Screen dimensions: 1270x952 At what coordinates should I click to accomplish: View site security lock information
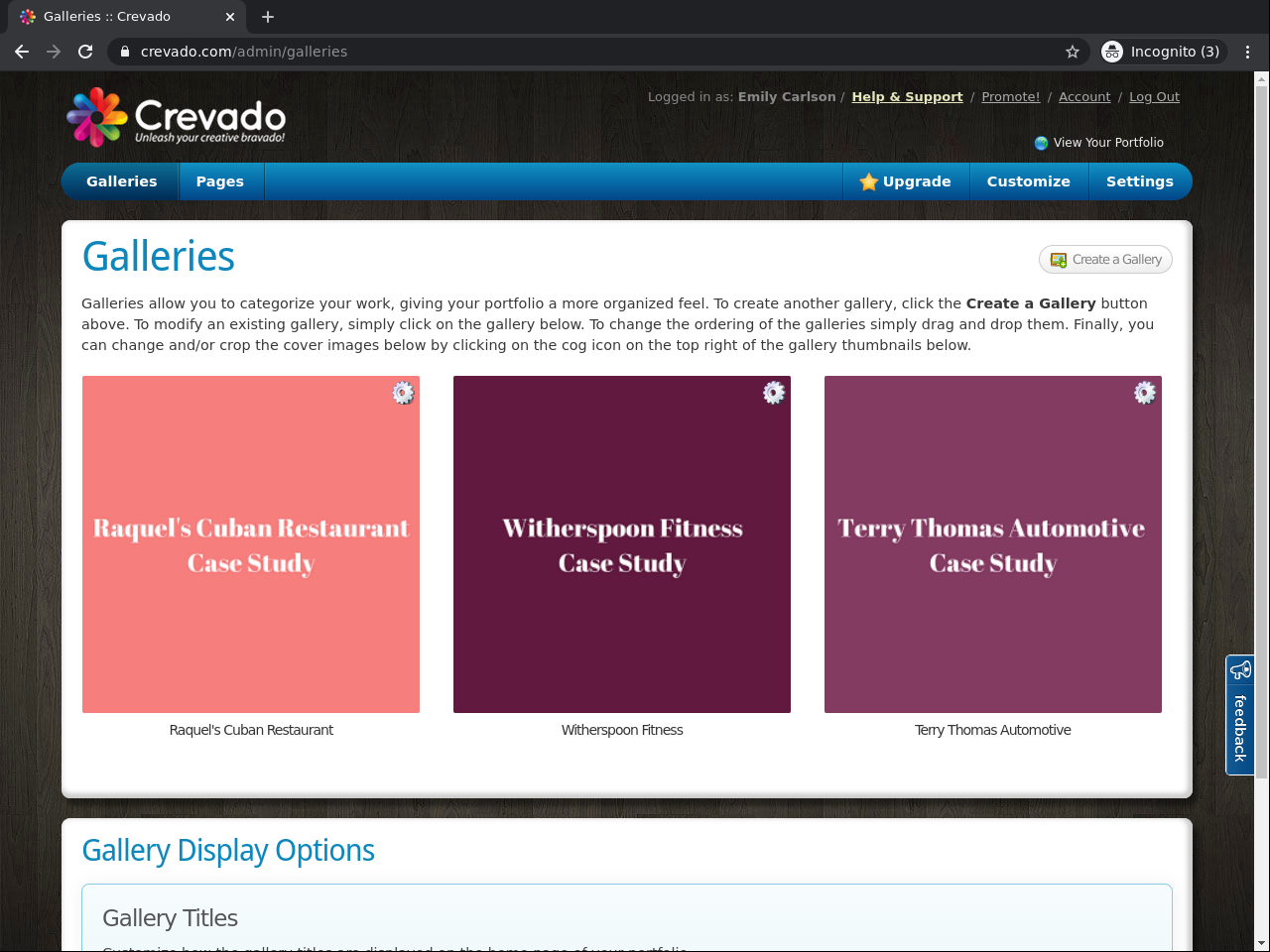[124, 52]
